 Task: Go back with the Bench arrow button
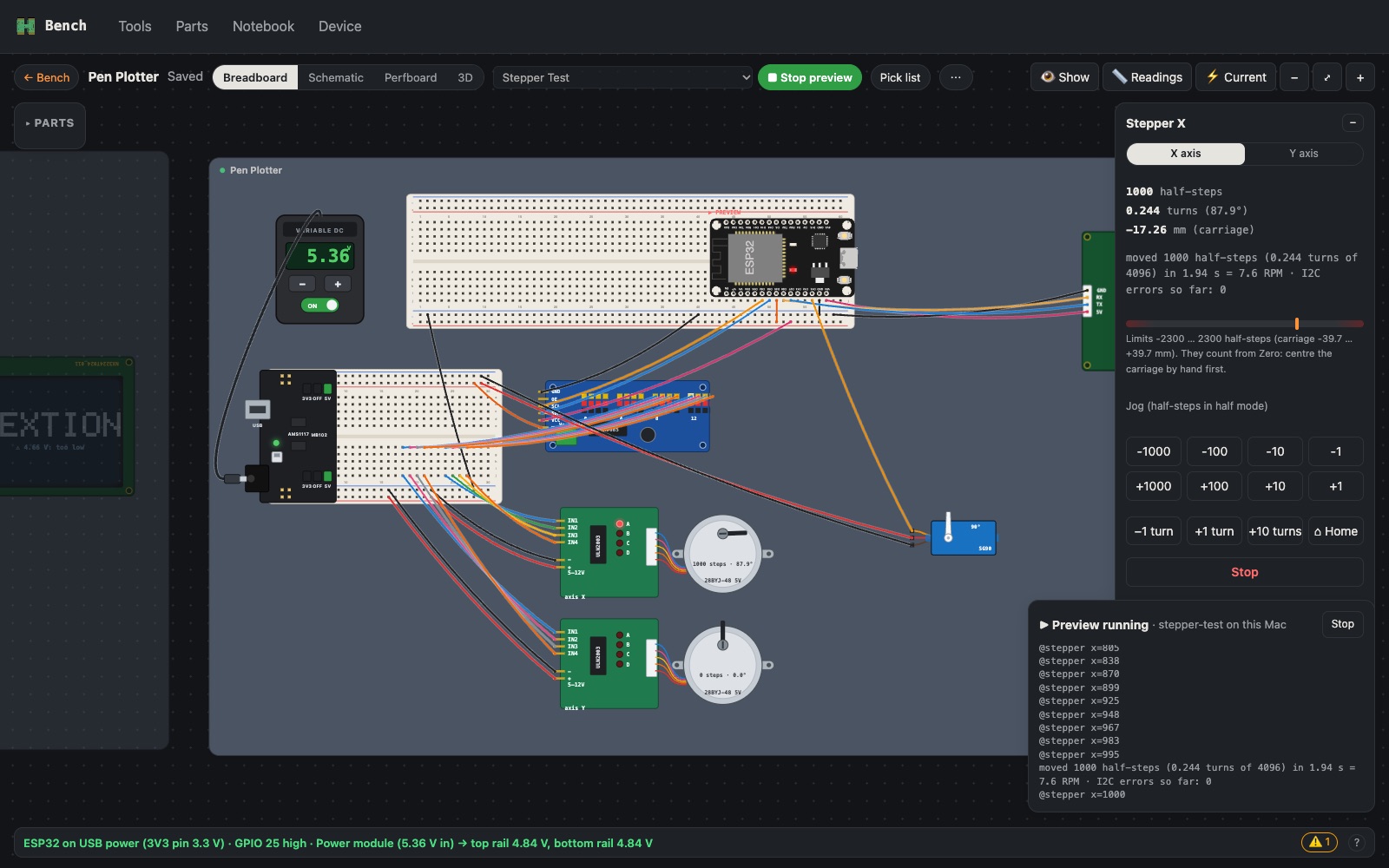click(x=47, y=77)
